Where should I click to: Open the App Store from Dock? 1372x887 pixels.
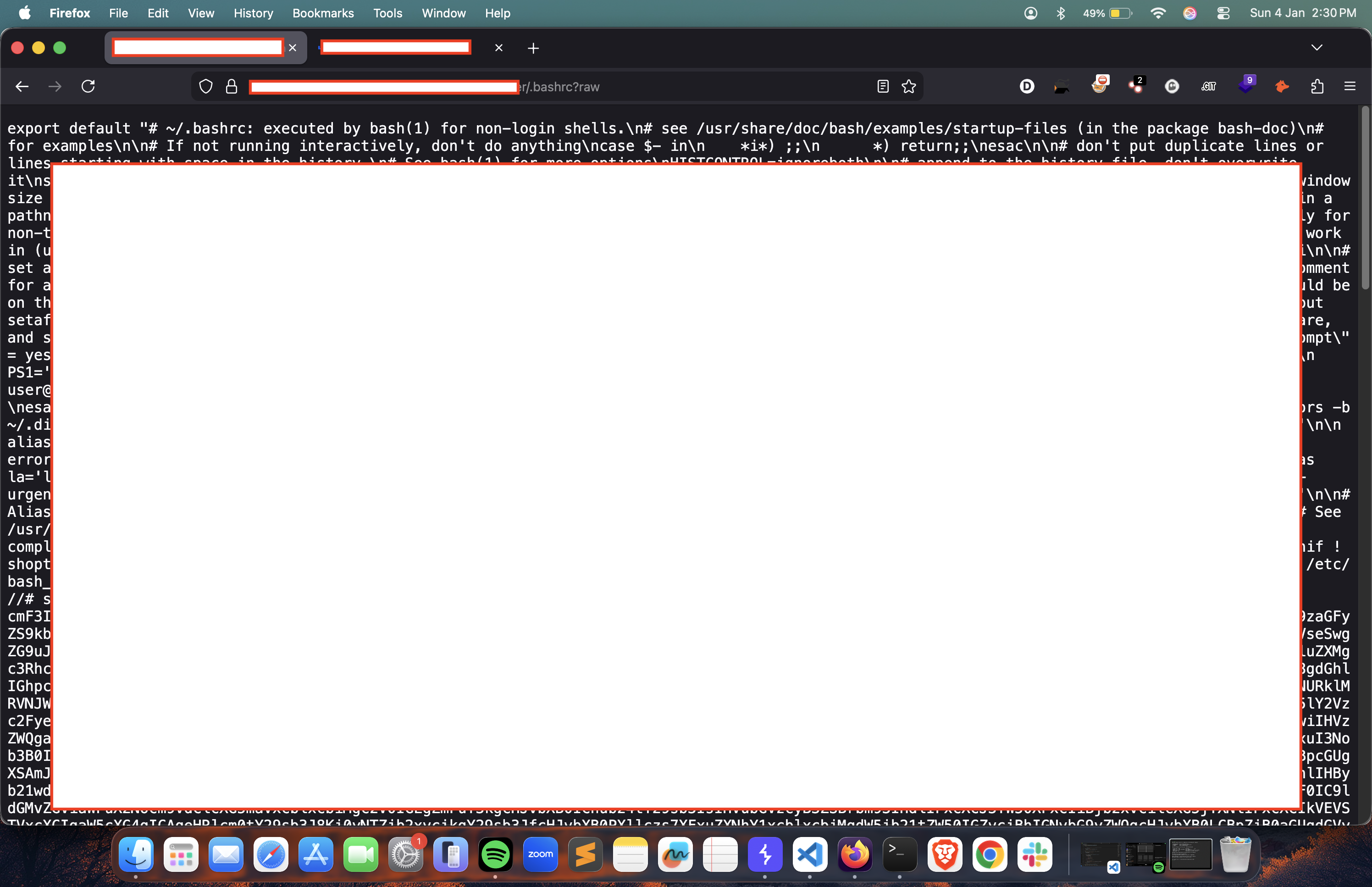(x=315, y=854)
